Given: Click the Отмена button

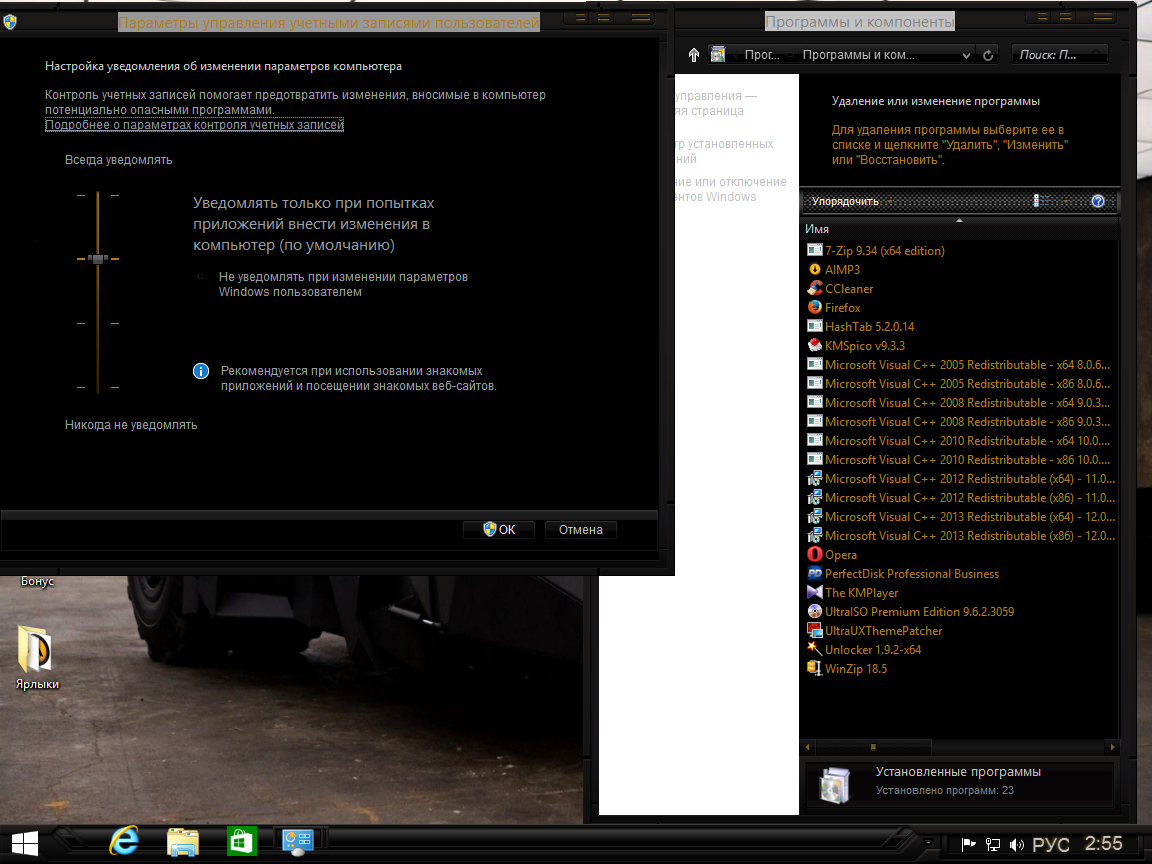Looking at the screenshot, I should click(x=580, y=530).
